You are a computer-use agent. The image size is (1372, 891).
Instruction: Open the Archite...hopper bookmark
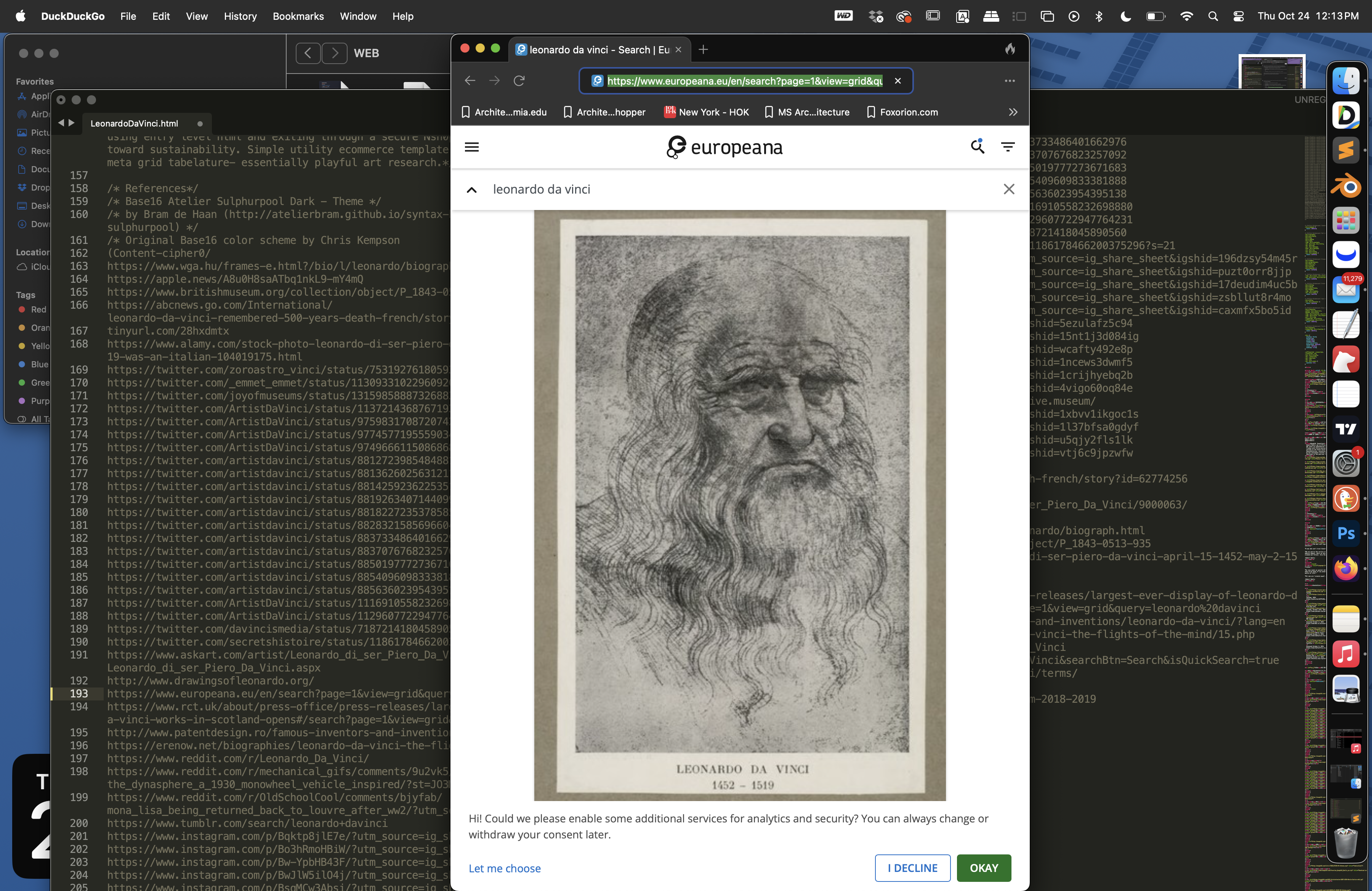tap(604, 112)
